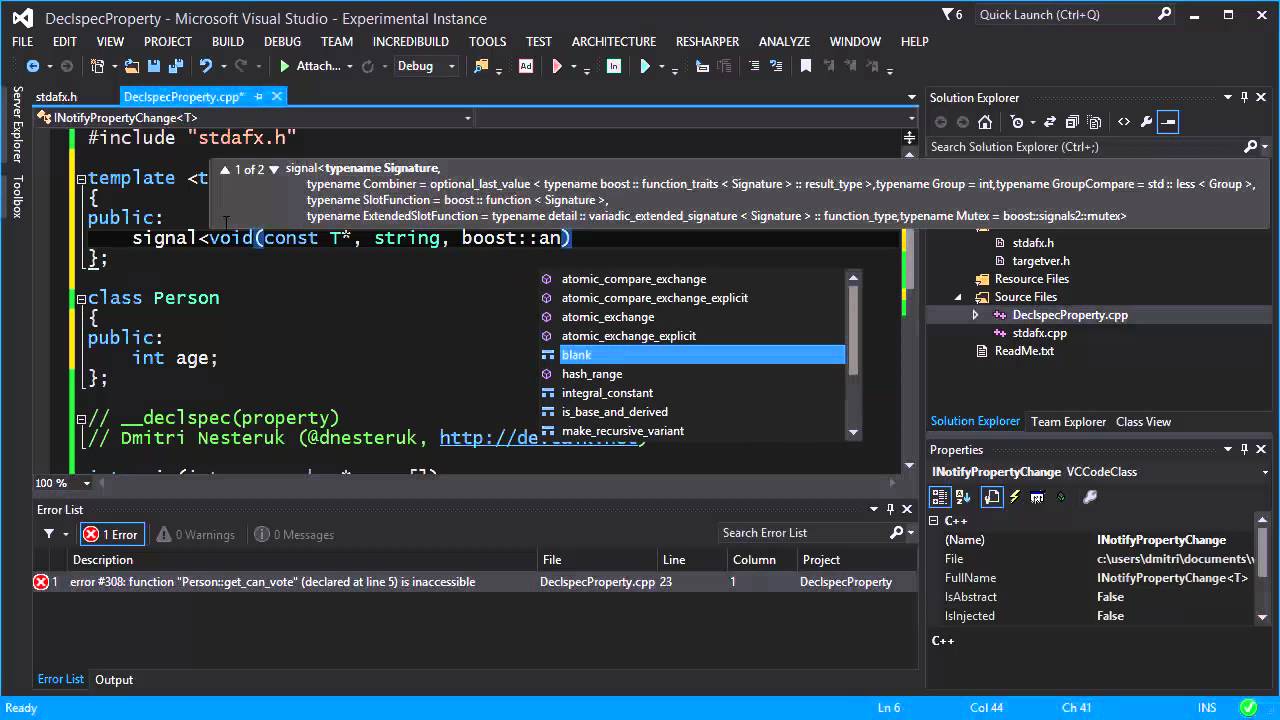Open the BUILD menu
1280x720 pixels.
228,41
